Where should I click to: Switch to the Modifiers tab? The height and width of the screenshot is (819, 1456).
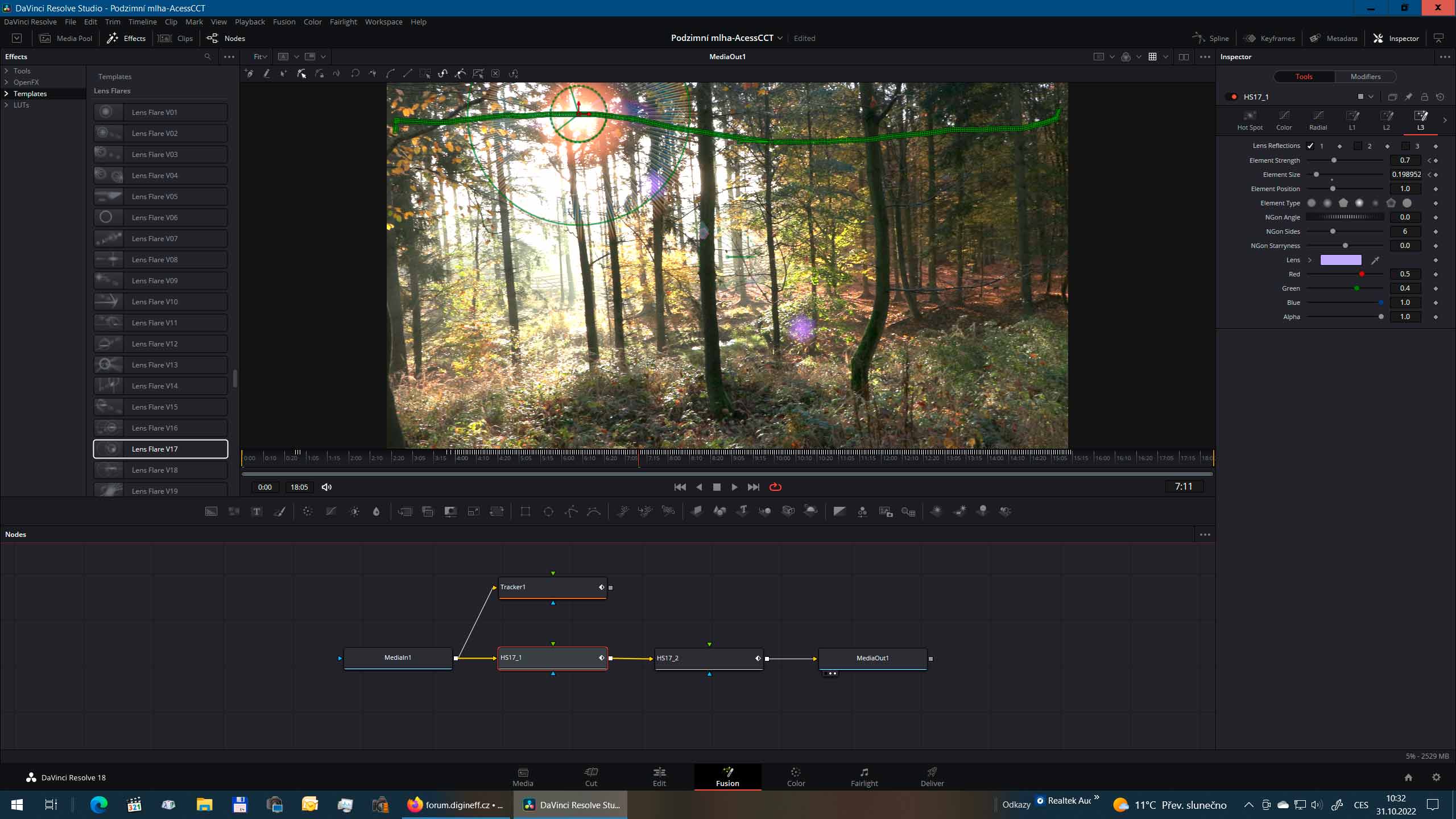(x=1365, y=76)
